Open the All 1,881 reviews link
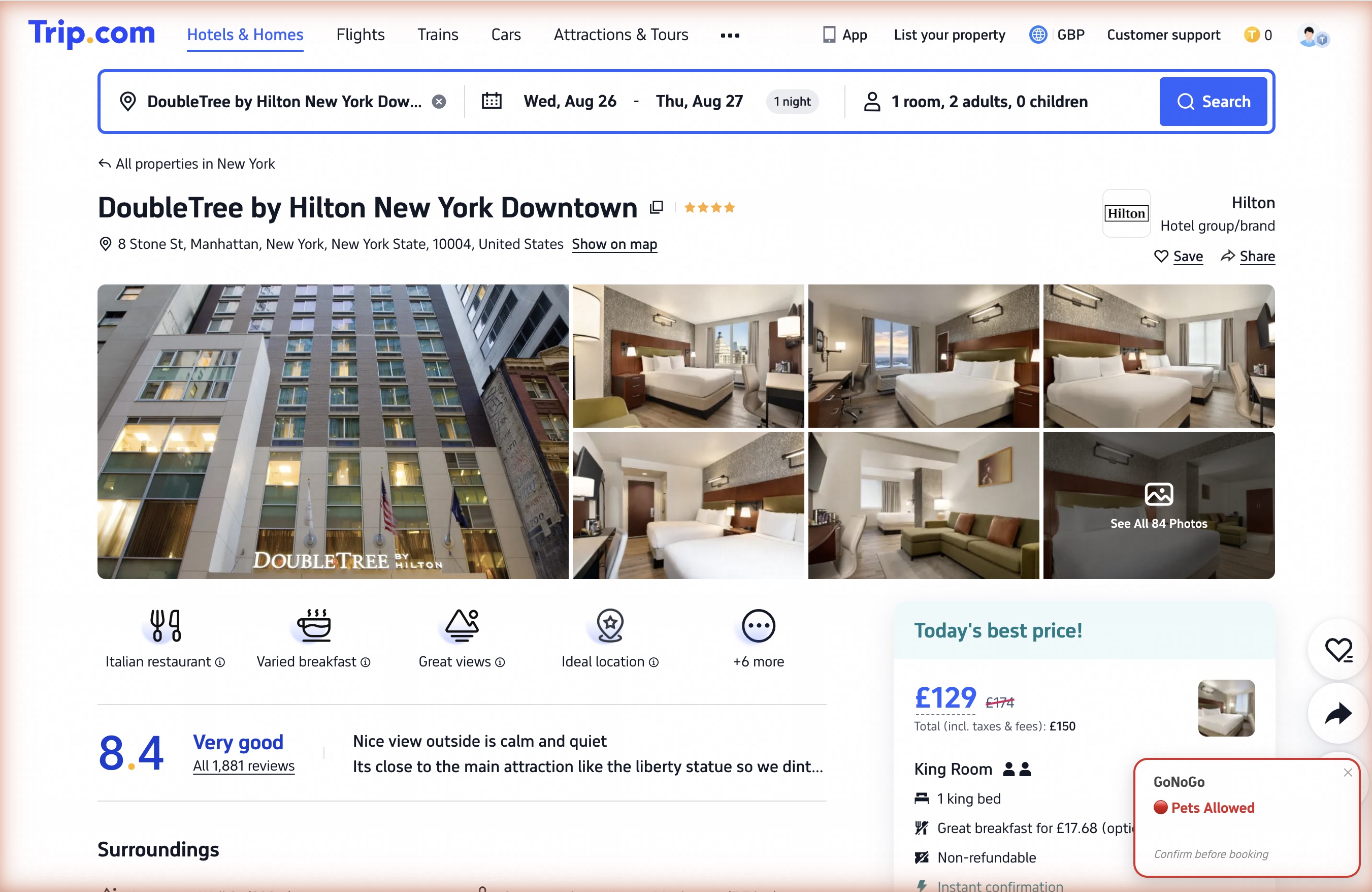1372x892 pixels. [244, 766]
